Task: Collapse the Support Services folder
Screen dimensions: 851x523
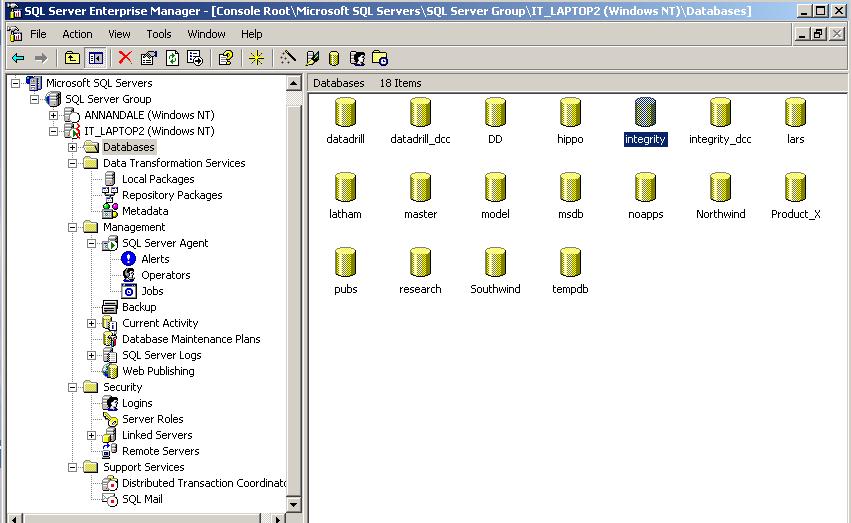Action: pos(72,467)
